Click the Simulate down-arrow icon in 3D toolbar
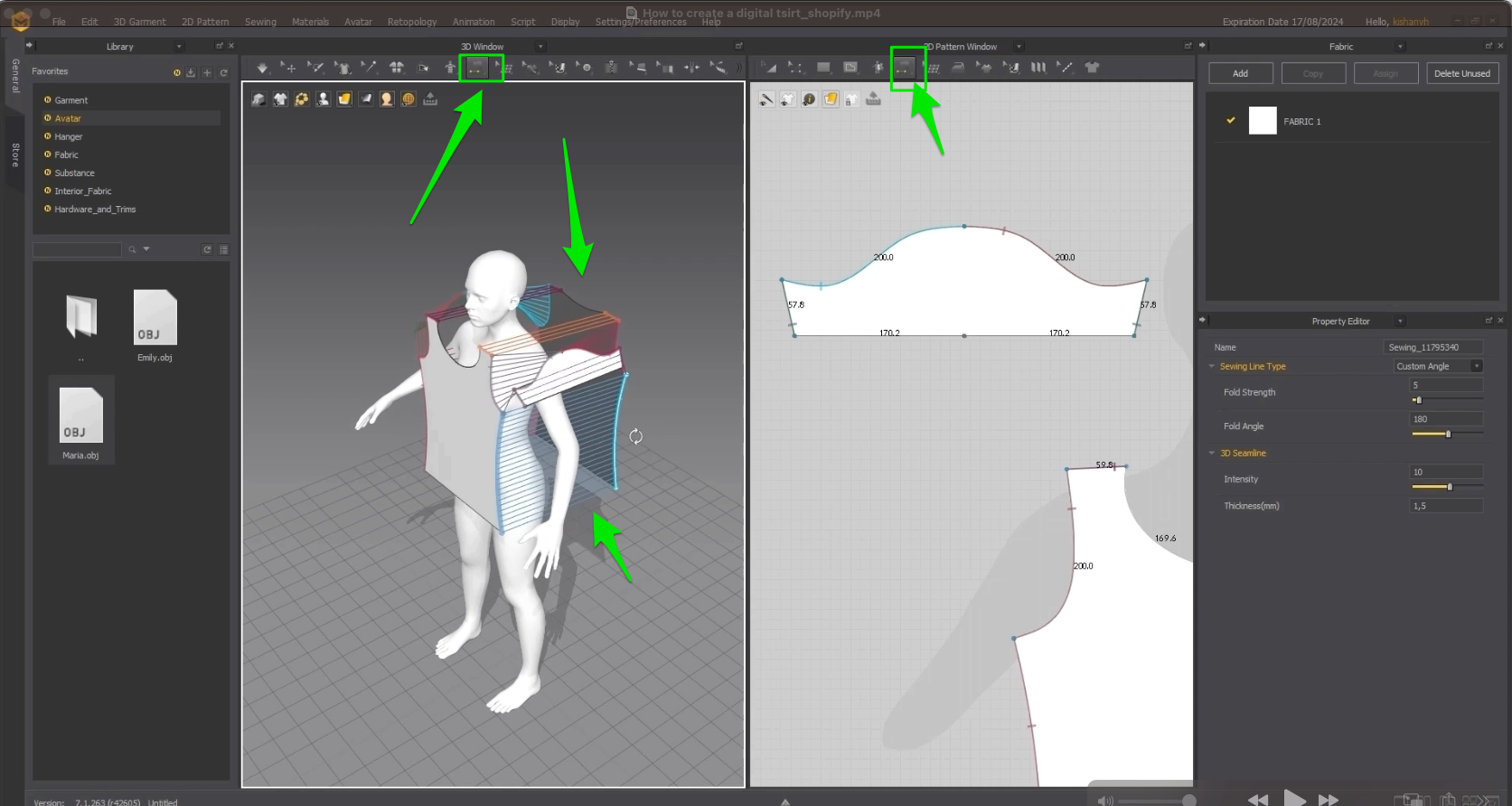The height and width of the screenshot is (806, 1512). click(262, 68)
